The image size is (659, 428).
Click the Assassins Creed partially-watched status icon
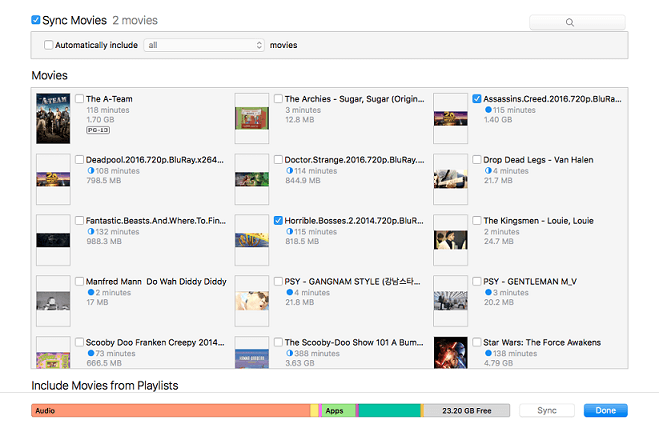(x=487, y=110)
